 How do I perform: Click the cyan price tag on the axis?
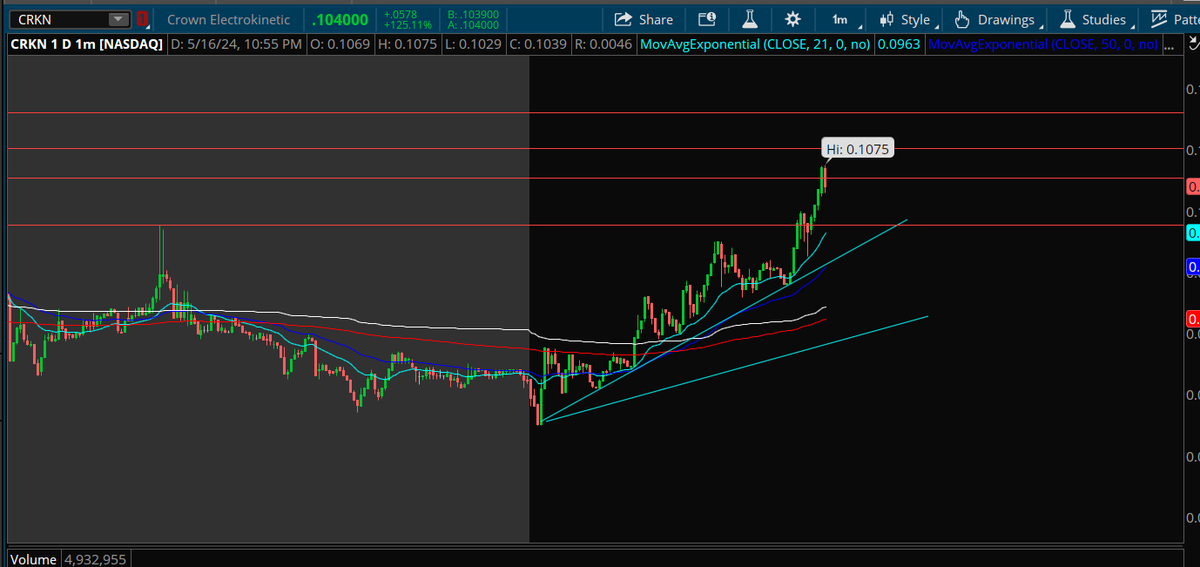pos(1192,232)
